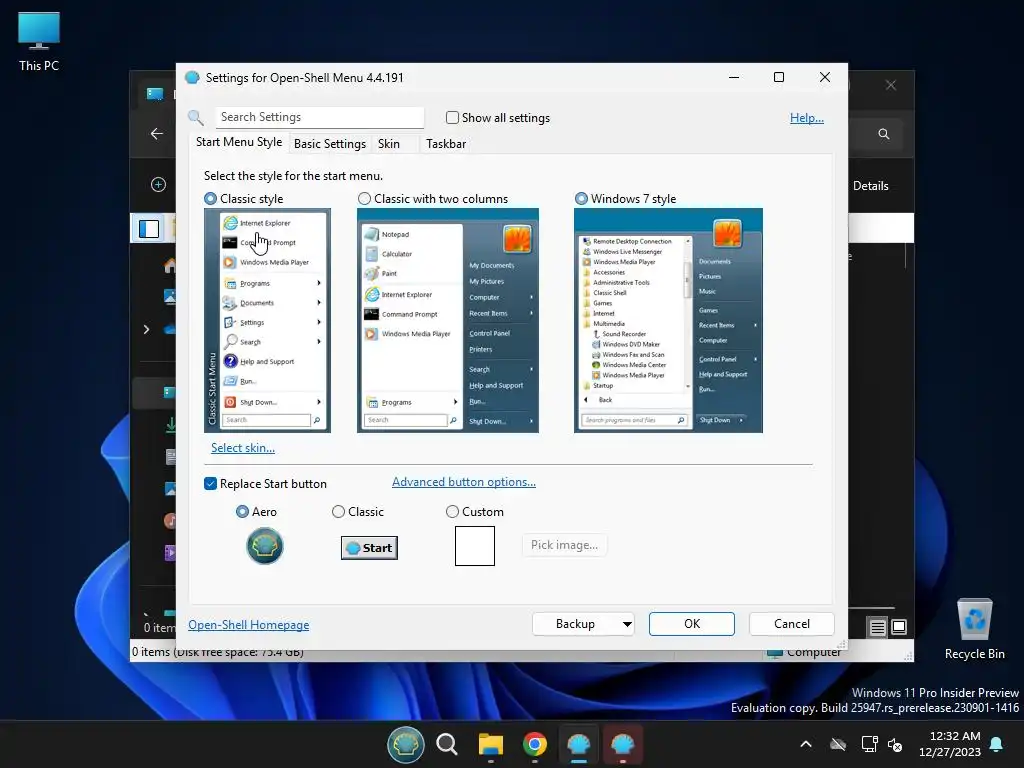Click the clock showing 12:32 AM
Viewport: 1024px width, 768px height.
[x=955, y=736]
